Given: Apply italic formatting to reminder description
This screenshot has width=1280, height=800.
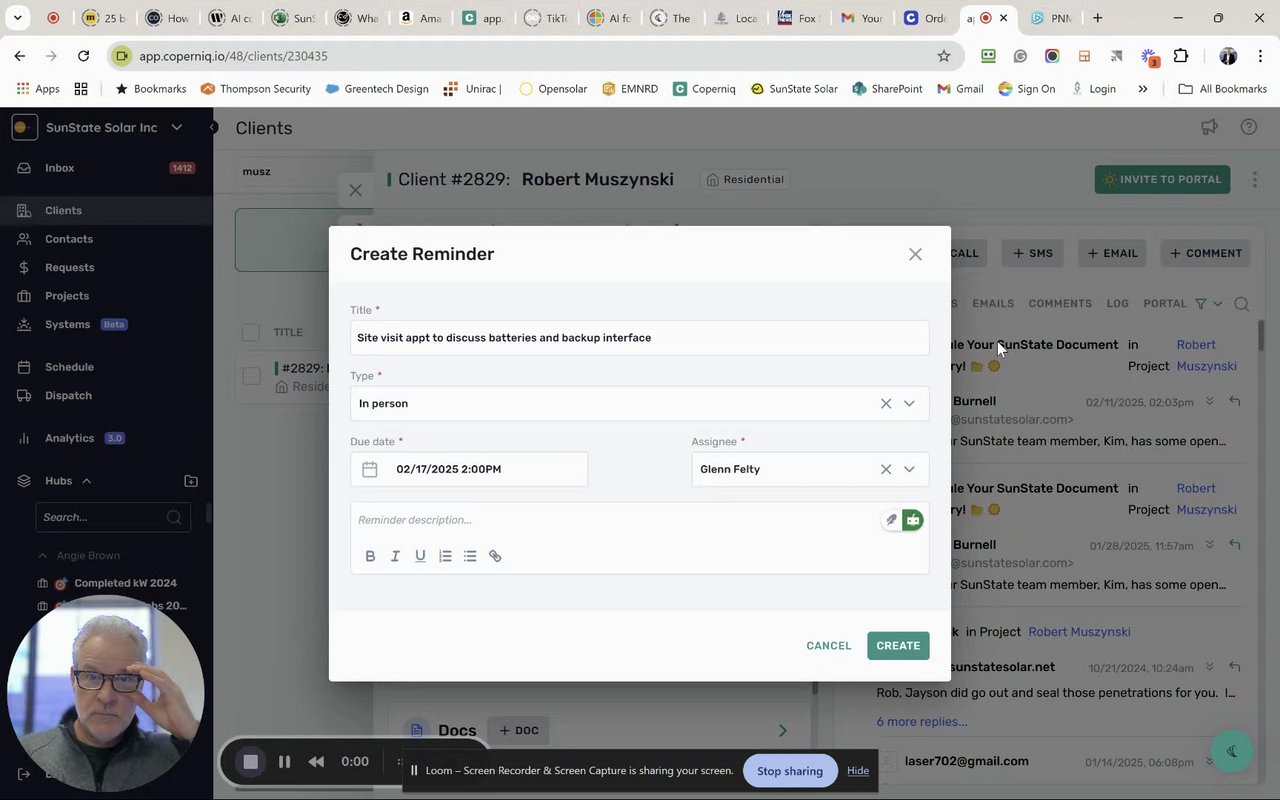Looking at the screenshot, I should pyautogui.click(x=395, y=556).
